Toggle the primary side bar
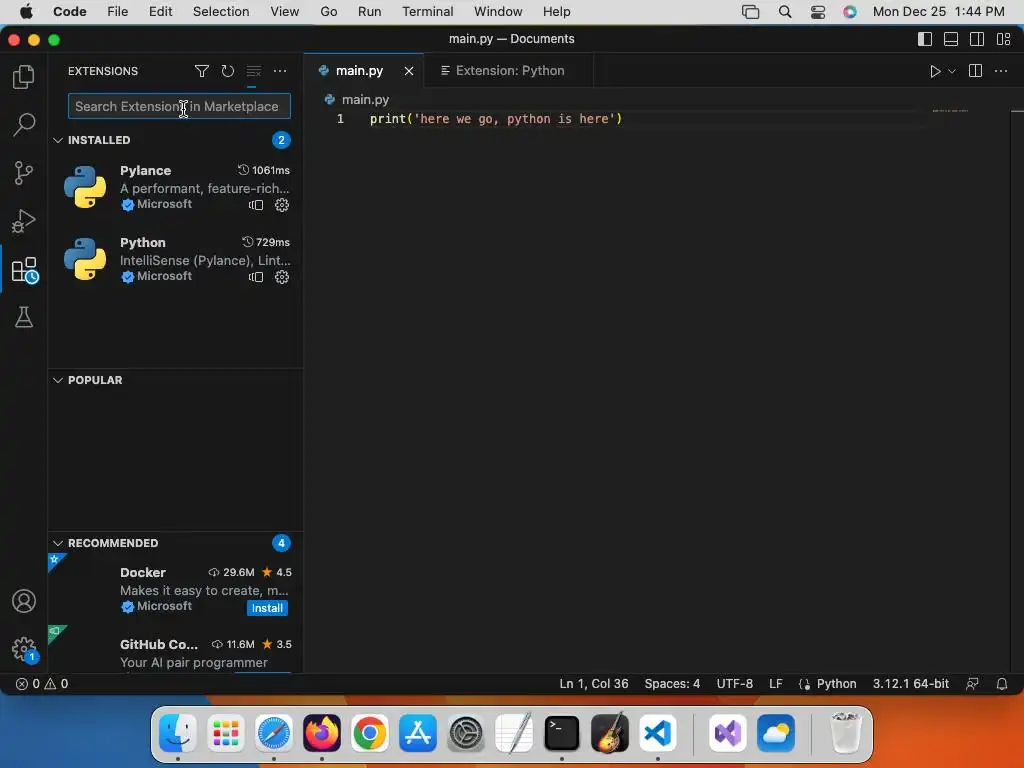This screenshot has width=1024, height=768. [x=925, y=39]
